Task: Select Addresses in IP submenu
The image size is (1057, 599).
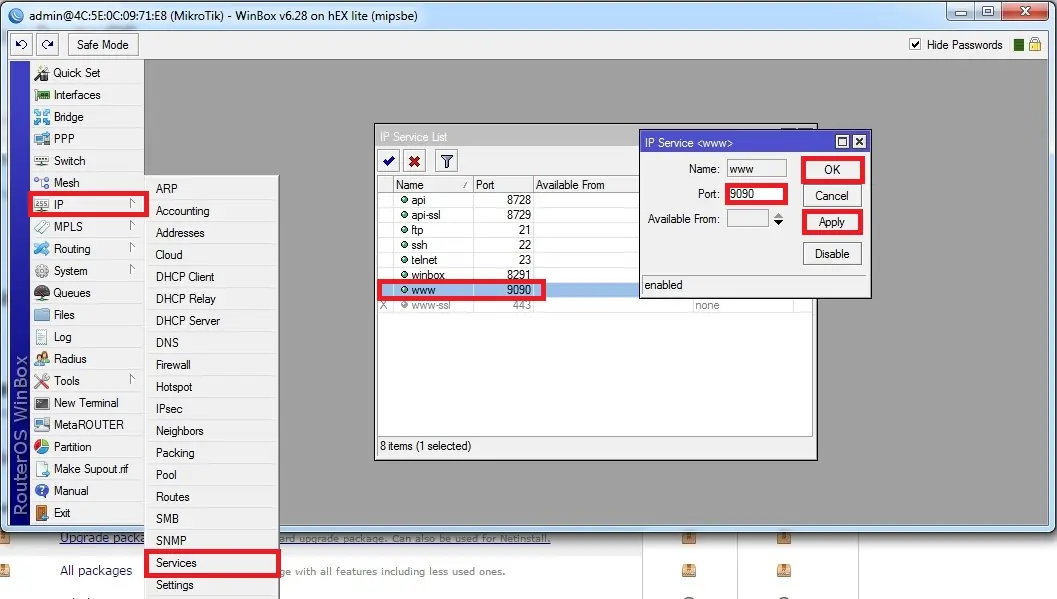Action: (212, 233)
